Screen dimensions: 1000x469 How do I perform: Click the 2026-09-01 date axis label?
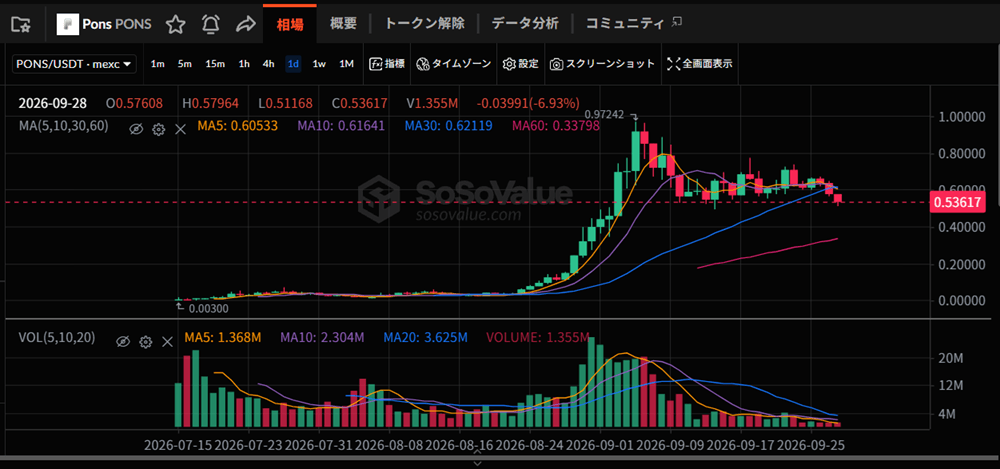601,445
